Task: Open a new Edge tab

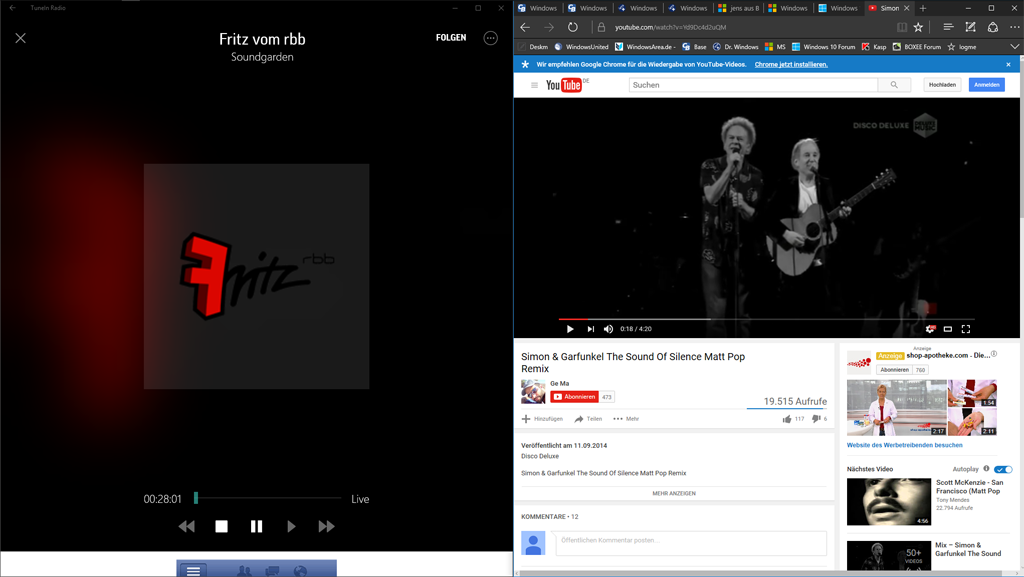Action: [923, 8]
